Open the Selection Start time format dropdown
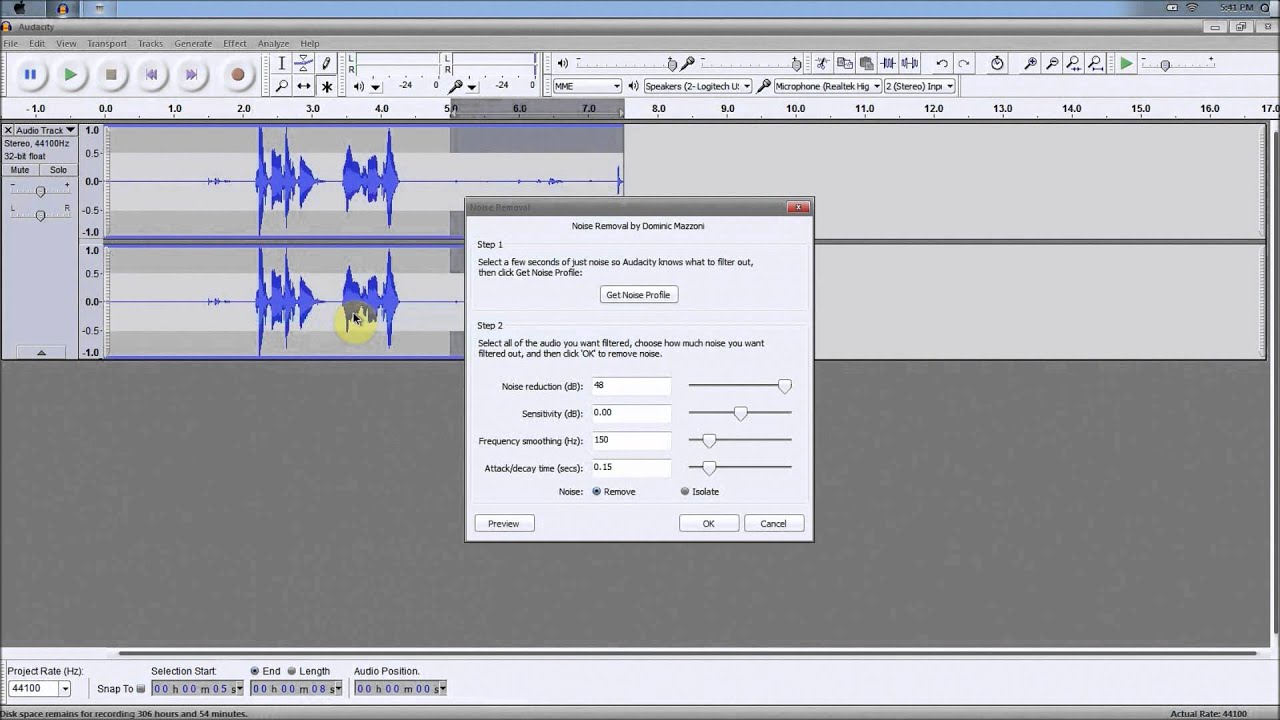1280x720 pixels. click(x=239, y=688)
